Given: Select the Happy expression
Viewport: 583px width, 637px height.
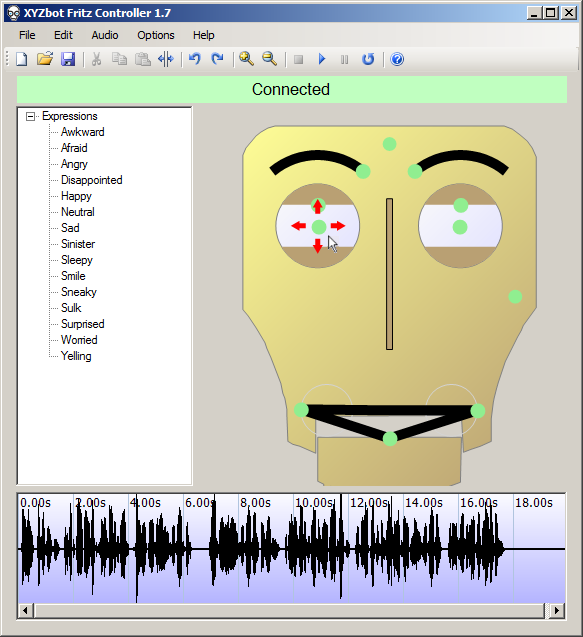Looking at the screenshot, I should coord(76,196).
